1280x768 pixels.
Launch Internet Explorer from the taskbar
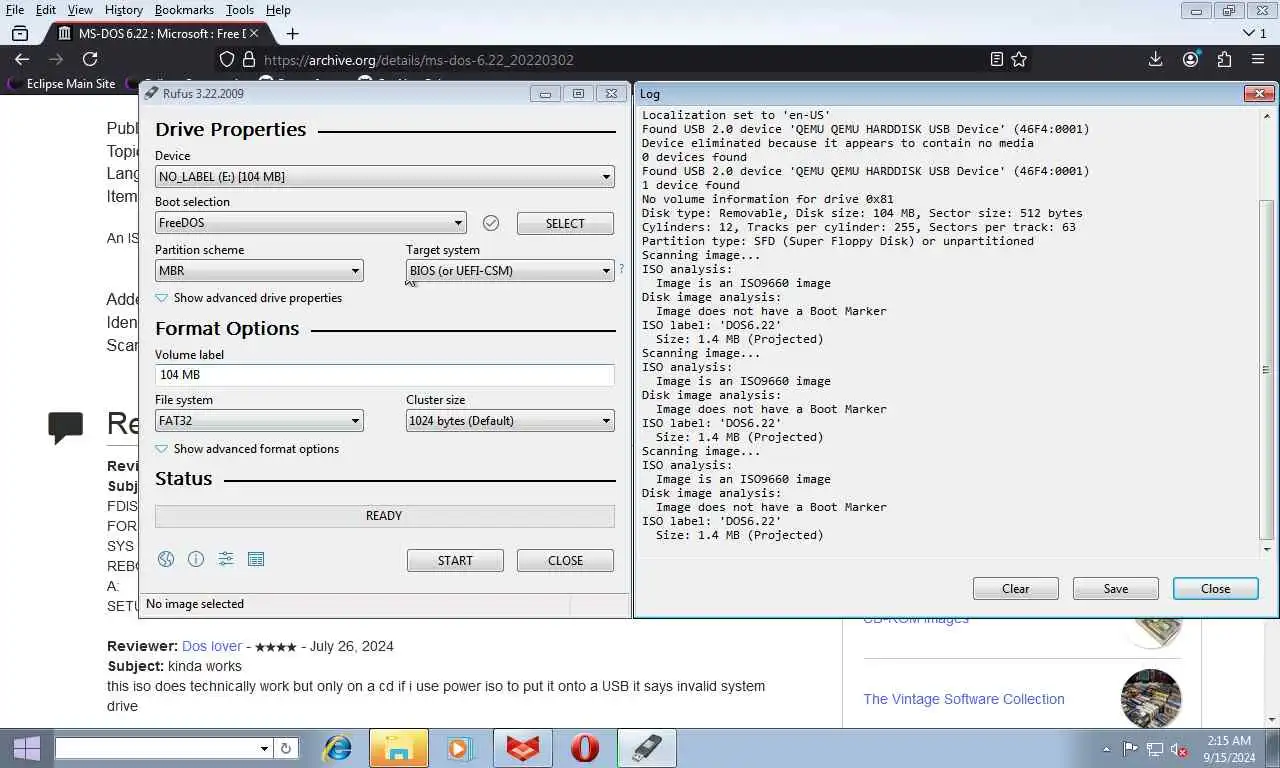click(337, 748)
